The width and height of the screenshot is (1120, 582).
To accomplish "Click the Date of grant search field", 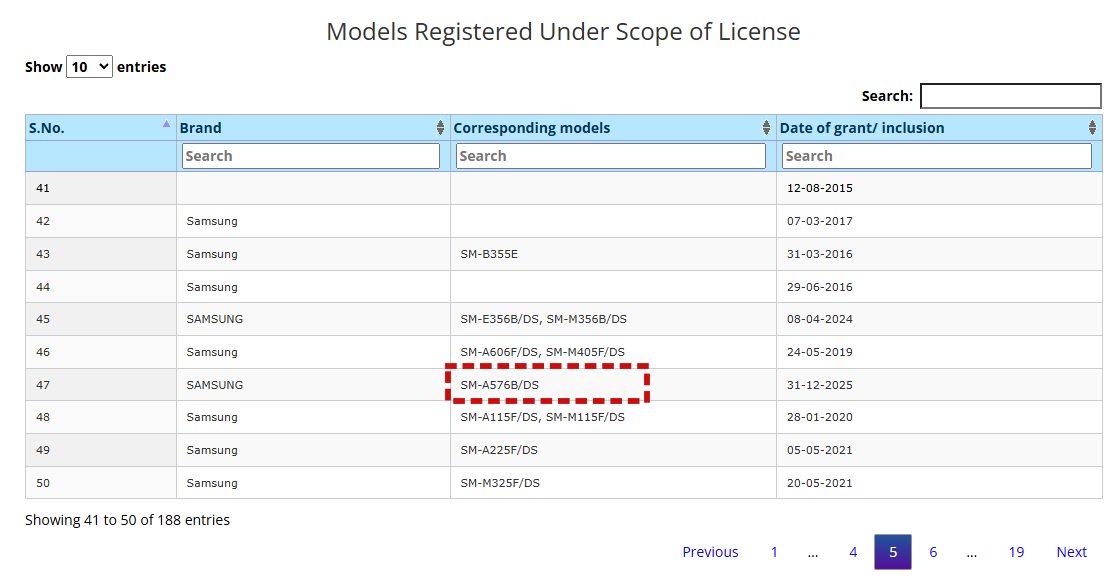I will point(937,156).
